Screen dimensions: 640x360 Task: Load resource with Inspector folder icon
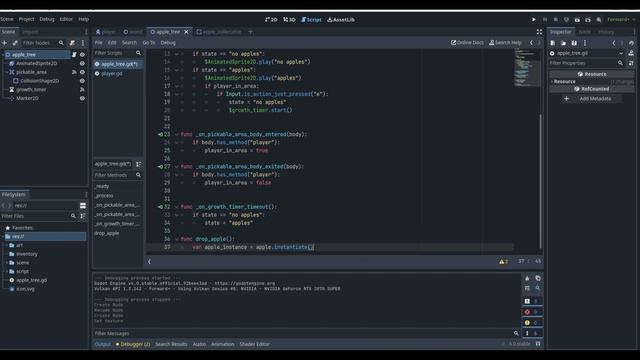click(x=563, y=43)
